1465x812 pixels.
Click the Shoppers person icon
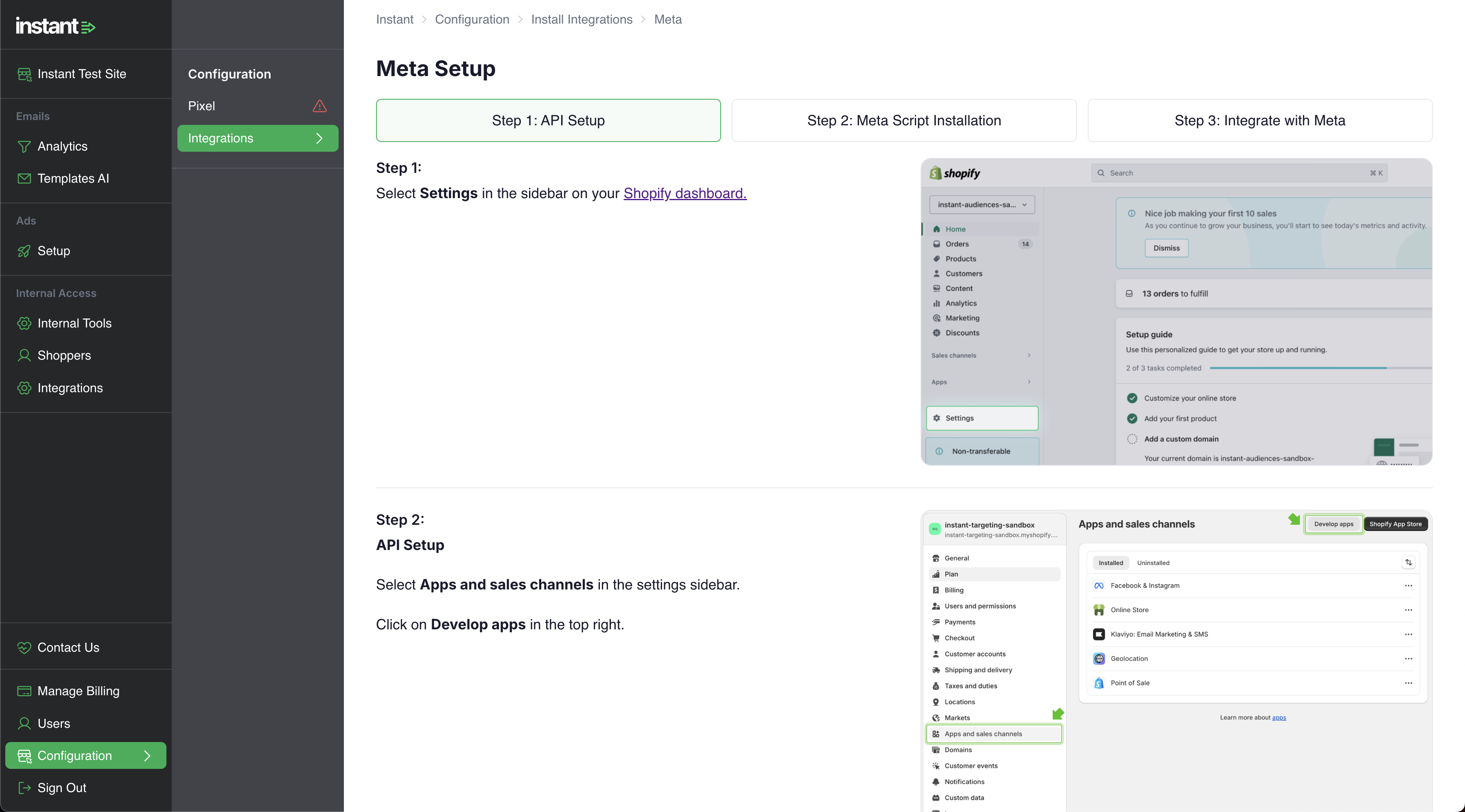(24, 356)
